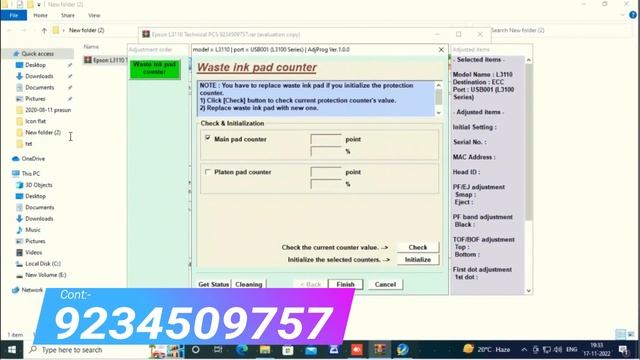640x360 pixels.
Task: Open the Mail app on the taskbar
Action: pos(311,350)
